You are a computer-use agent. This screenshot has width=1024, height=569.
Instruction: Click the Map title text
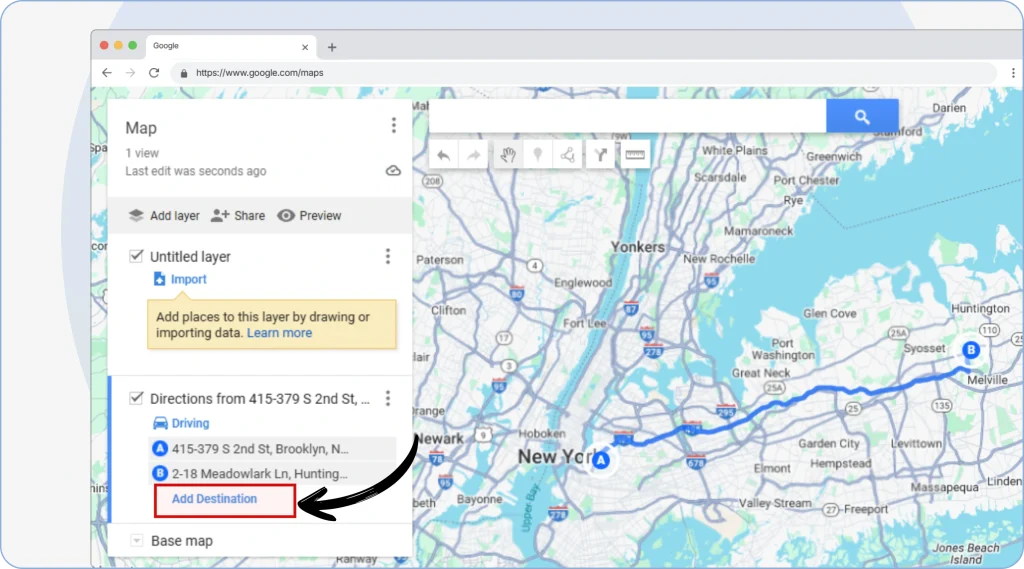coord(141,128)
